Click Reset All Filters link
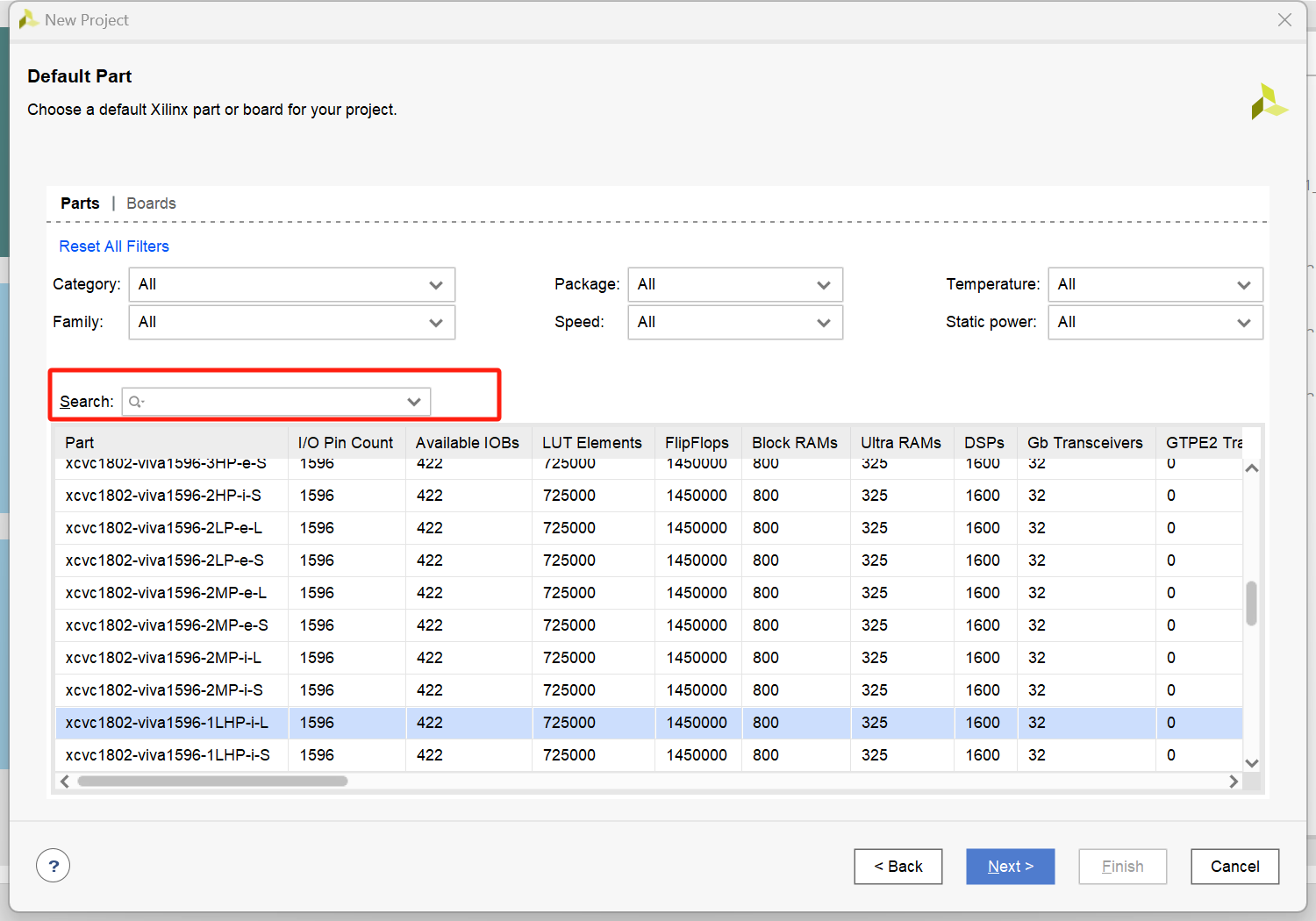The image size is (1316, 921). tap(114, 246)
